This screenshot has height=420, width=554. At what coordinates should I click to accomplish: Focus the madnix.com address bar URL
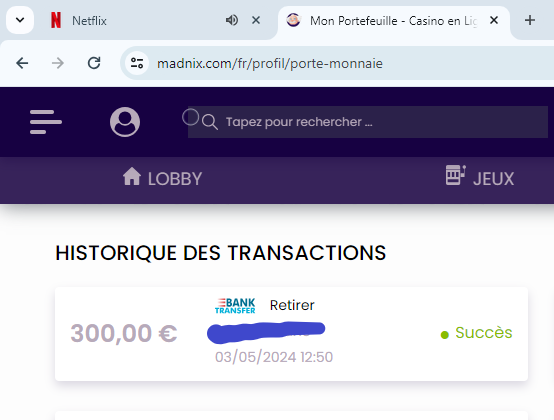coord(270,64)
